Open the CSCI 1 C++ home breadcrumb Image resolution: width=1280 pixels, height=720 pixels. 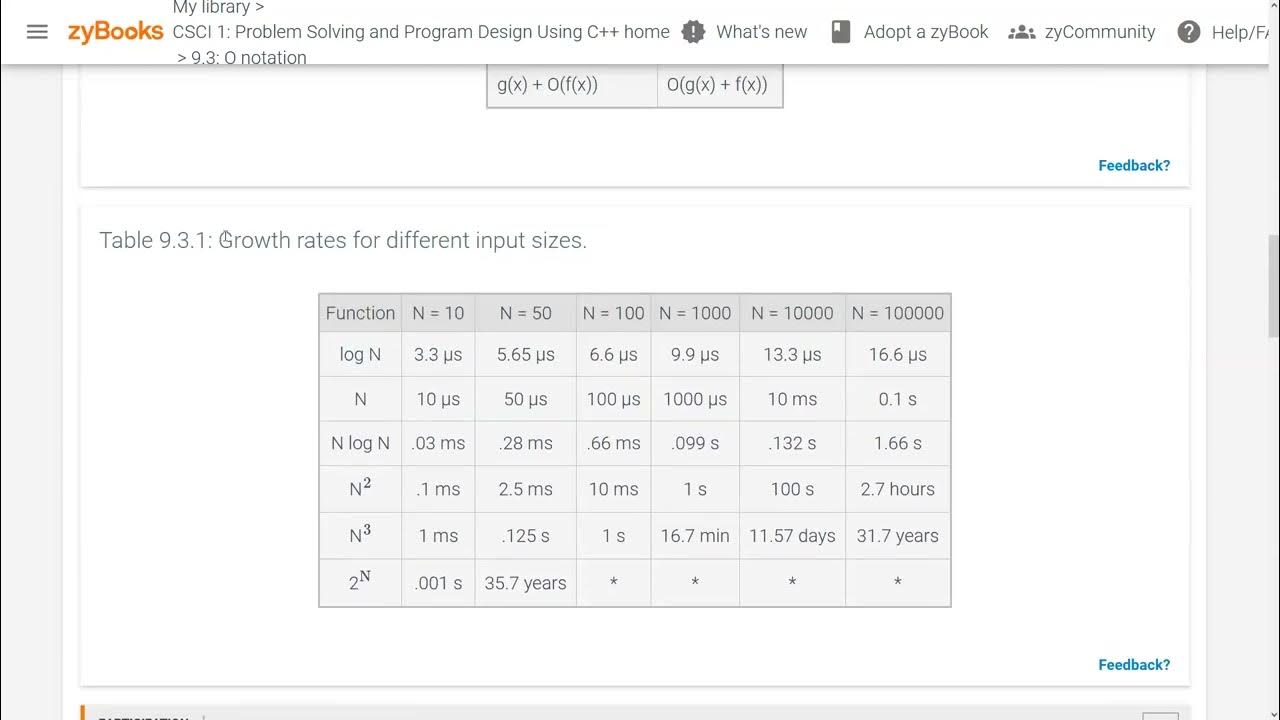(x=421, y=32)
